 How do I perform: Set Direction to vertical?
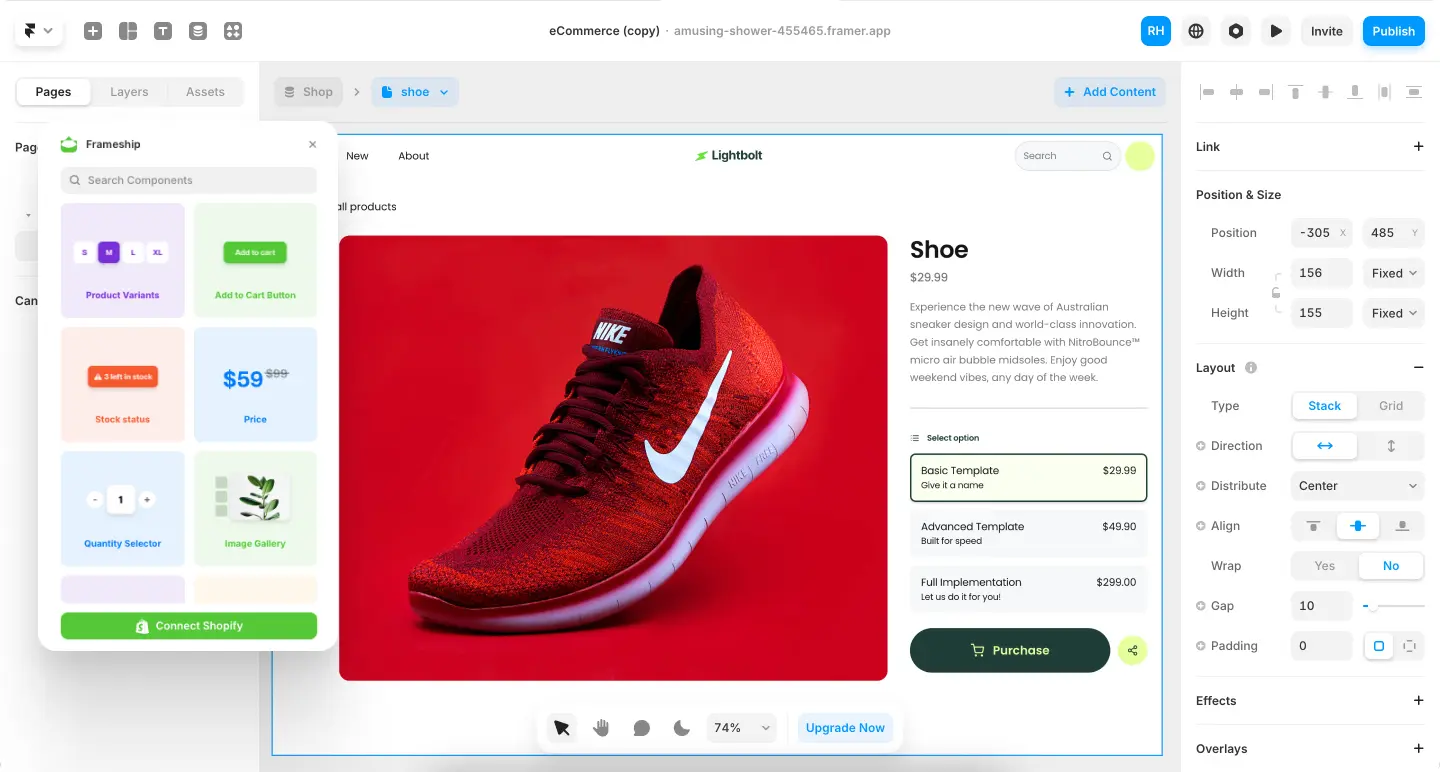point(1391,446)
